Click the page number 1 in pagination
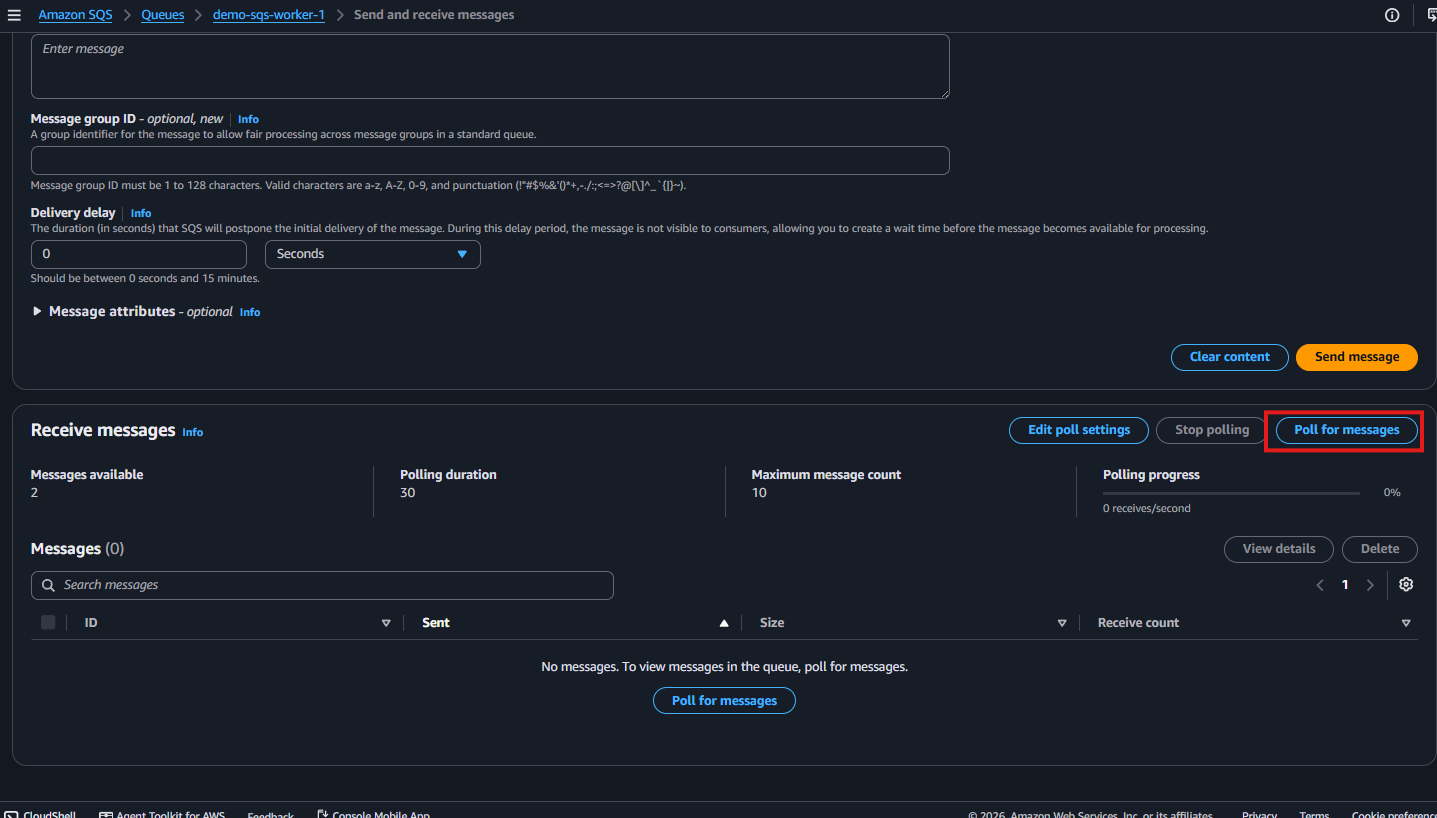The width and height of the screenshot is (1437, 818). point(1345,585)
